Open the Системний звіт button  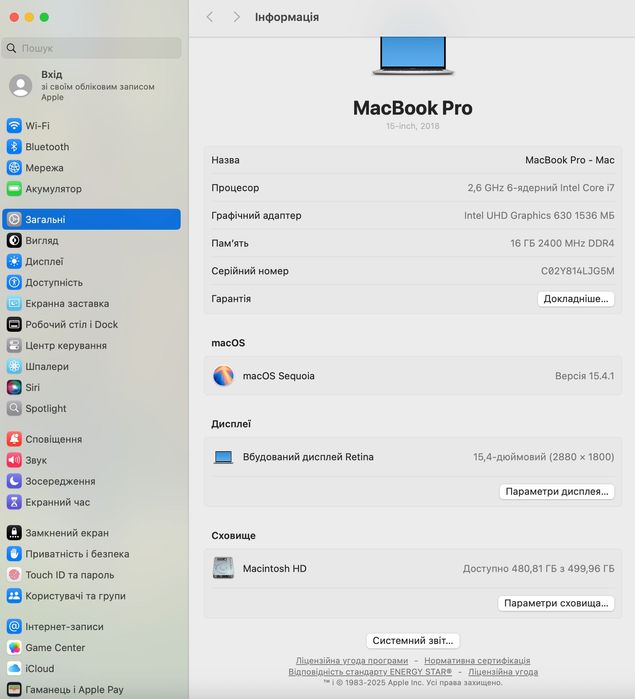pos(413,641)
